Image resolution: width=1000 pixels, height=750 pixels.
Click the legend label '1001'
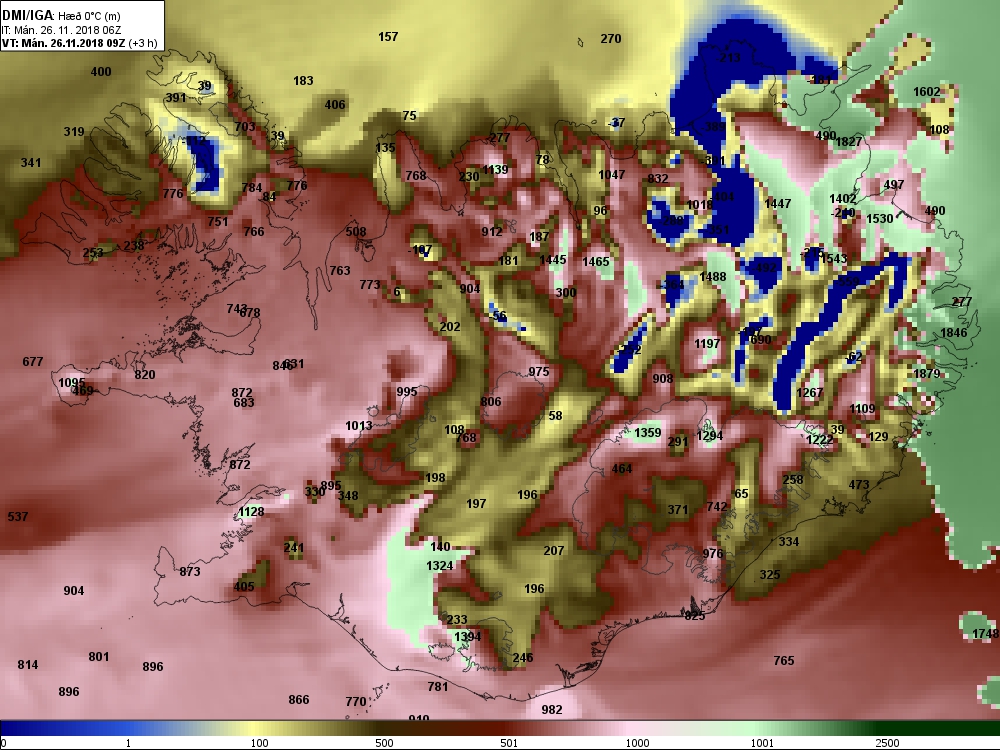click(762, 743)
